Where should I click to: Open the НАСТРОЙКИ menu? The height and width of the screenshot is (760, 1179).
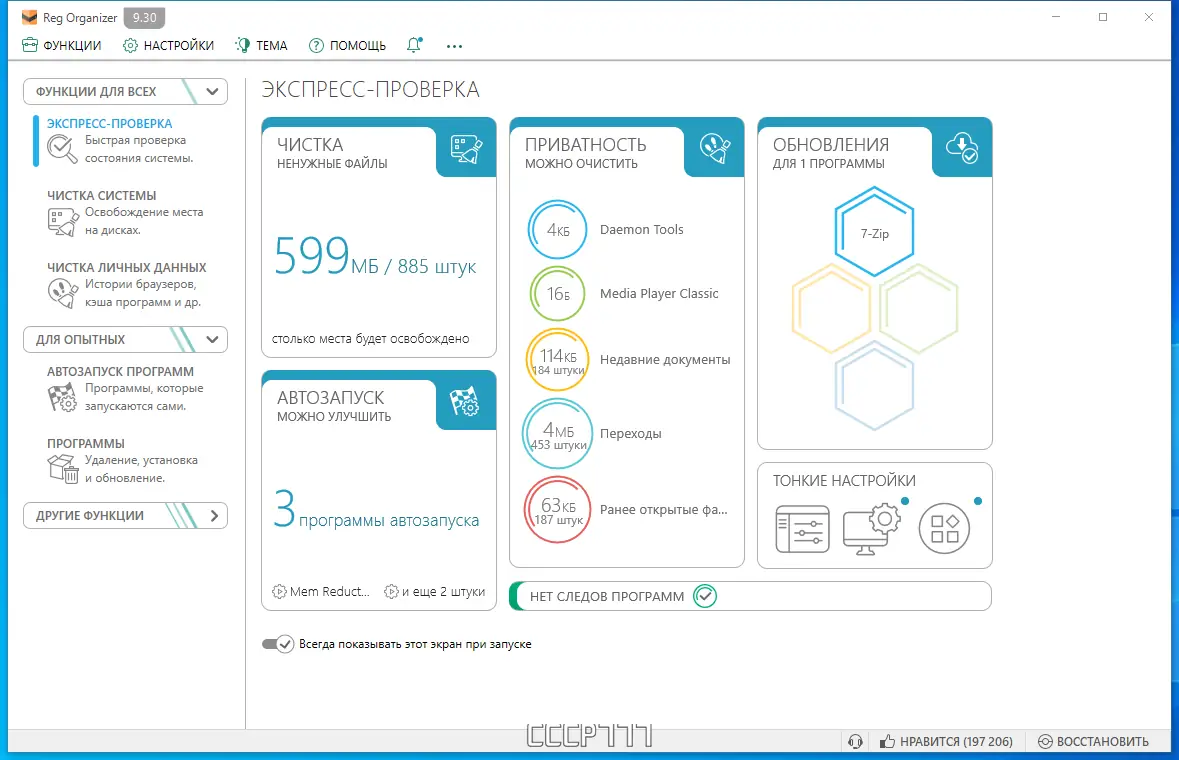coord(169,45)
